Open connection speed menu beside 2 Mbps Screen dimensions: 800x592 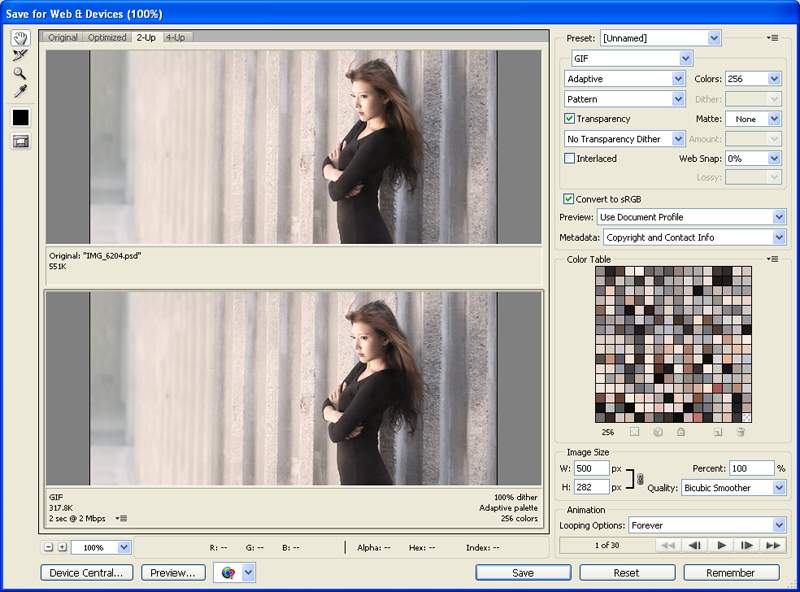coord(121,519)
